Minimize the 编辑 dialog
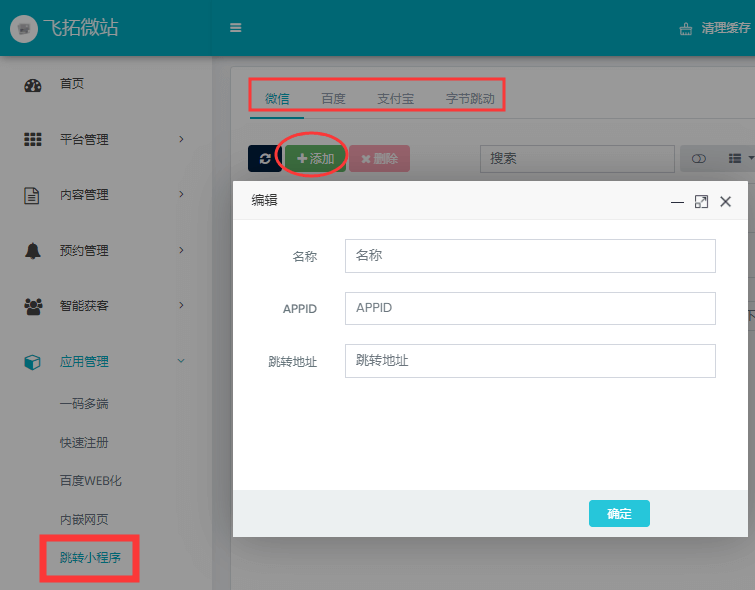755x590 pixels. tap(677, 202)
